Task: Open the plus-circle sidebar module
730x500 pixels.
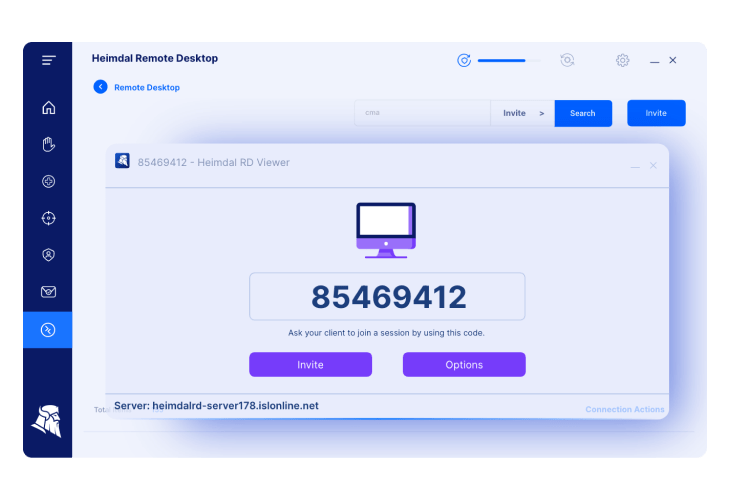Action: [48, 181]
